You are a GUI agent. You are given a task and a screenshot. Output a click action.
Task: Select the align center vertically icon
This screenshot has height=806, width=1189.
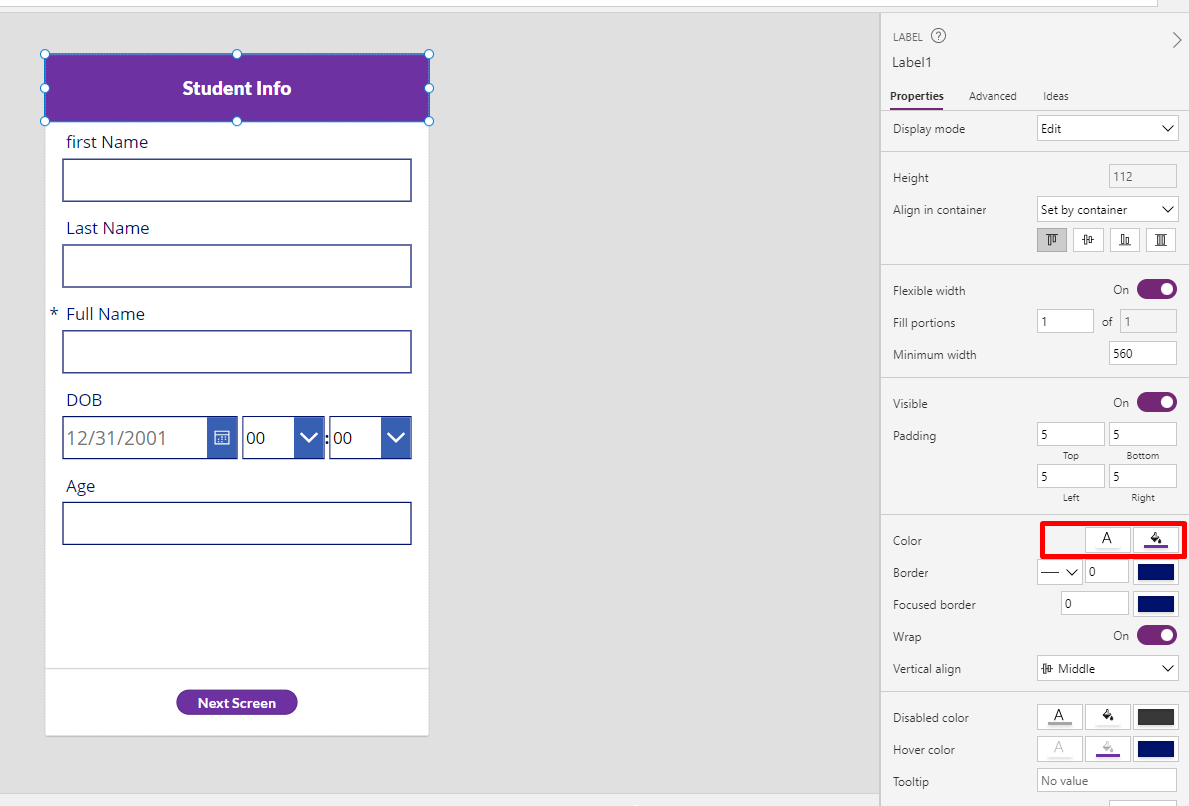point(1088,240)
